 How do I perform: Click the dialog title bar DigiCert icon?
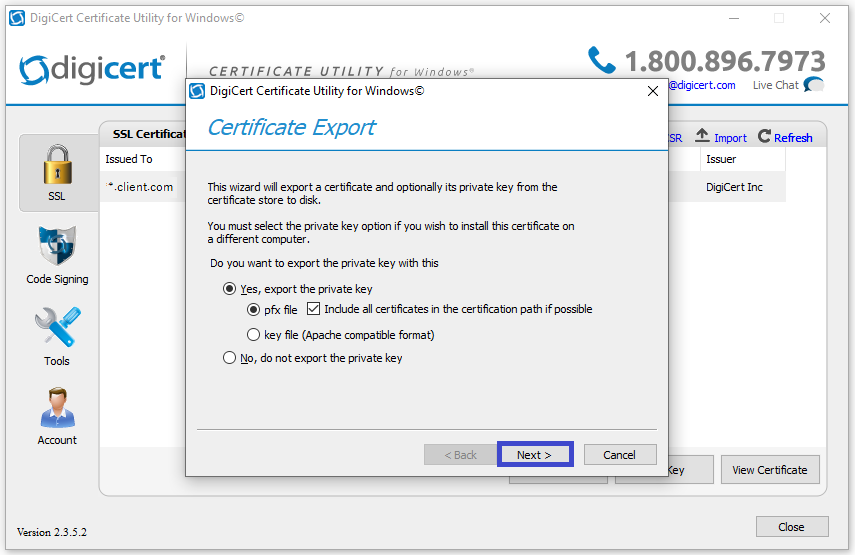[197, 91]
